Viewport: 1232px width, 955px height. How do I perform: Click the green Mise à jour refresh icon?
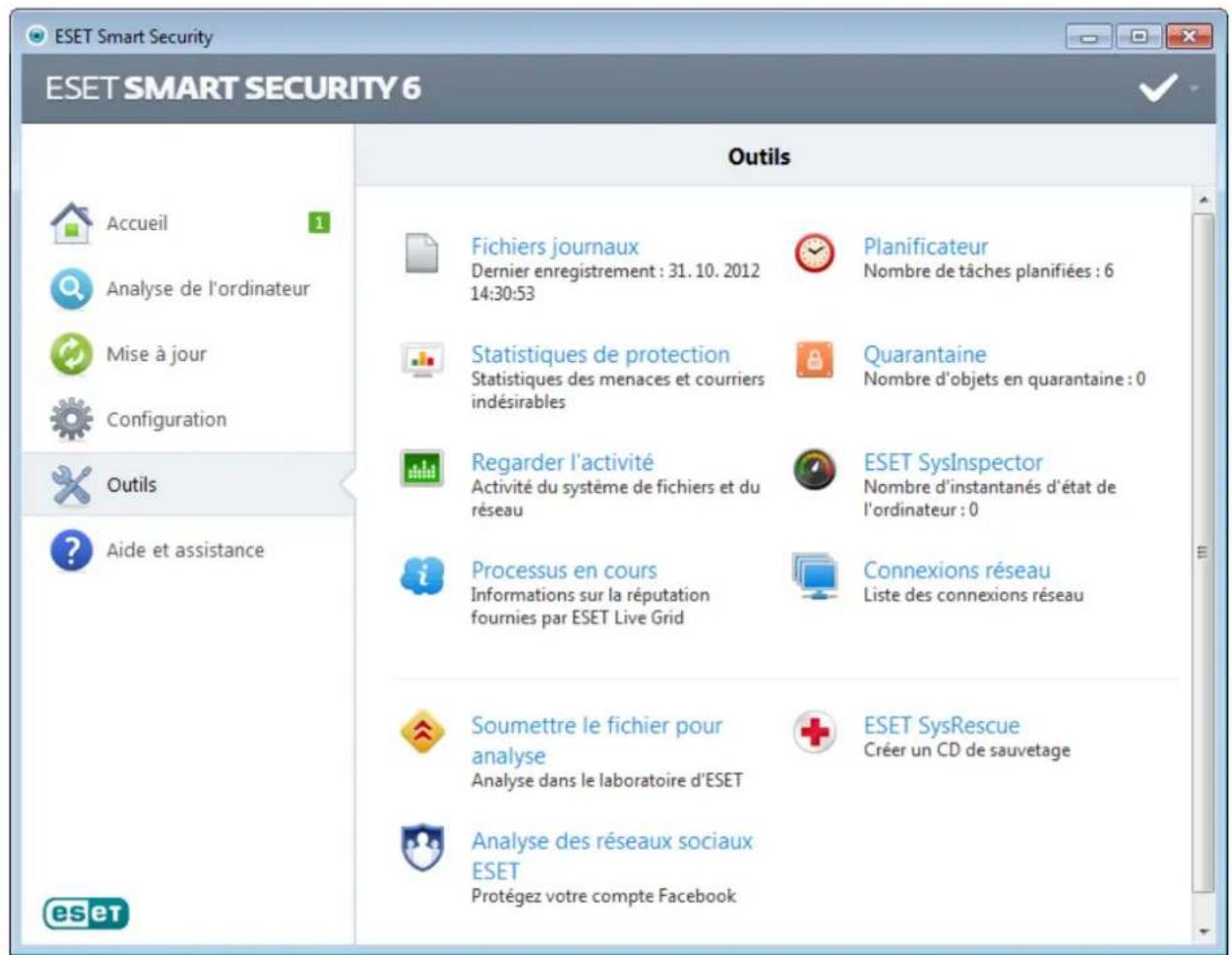71,354
